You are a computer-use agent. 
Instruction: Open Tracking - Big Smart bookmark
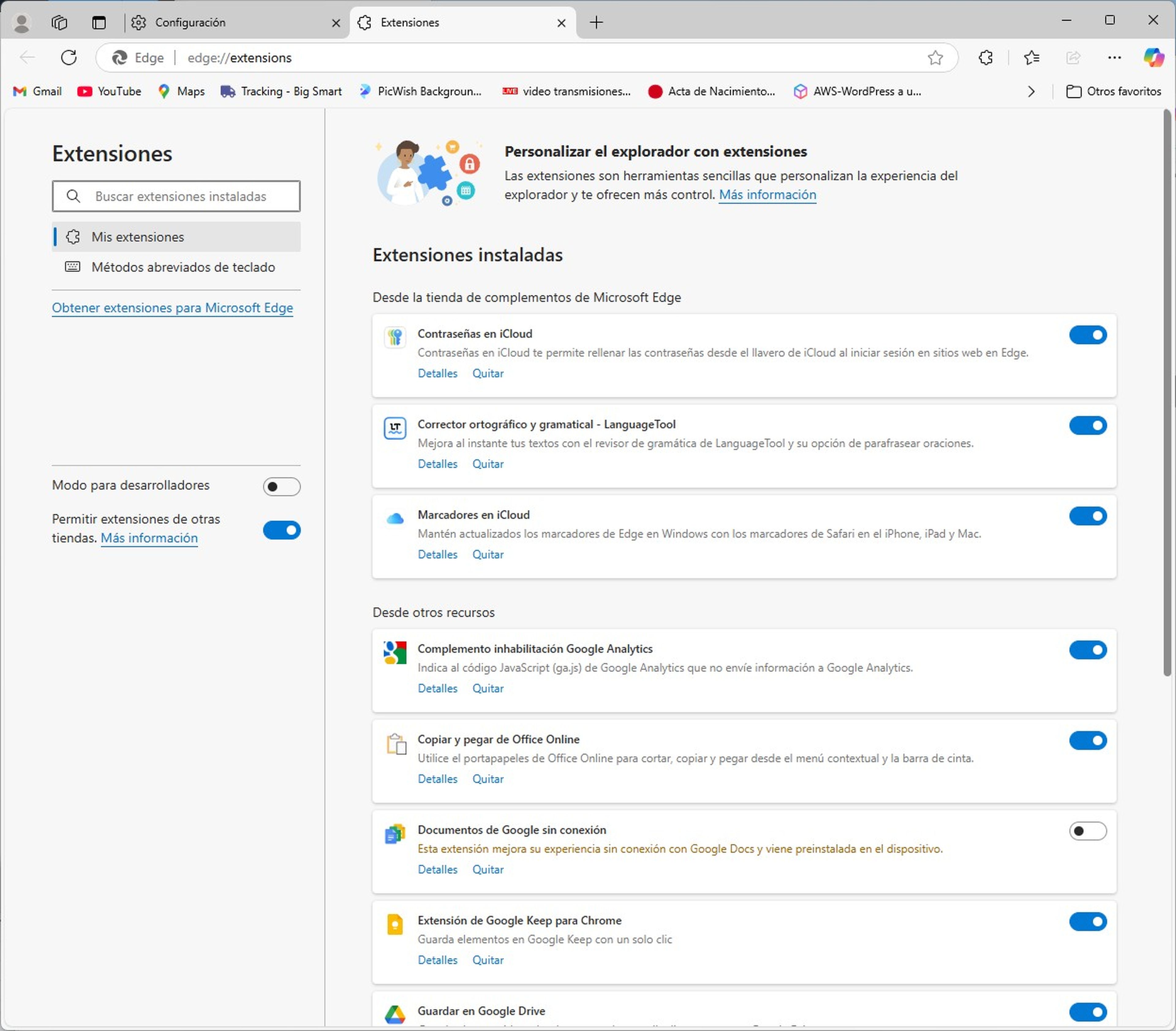[x=281, y=92]
